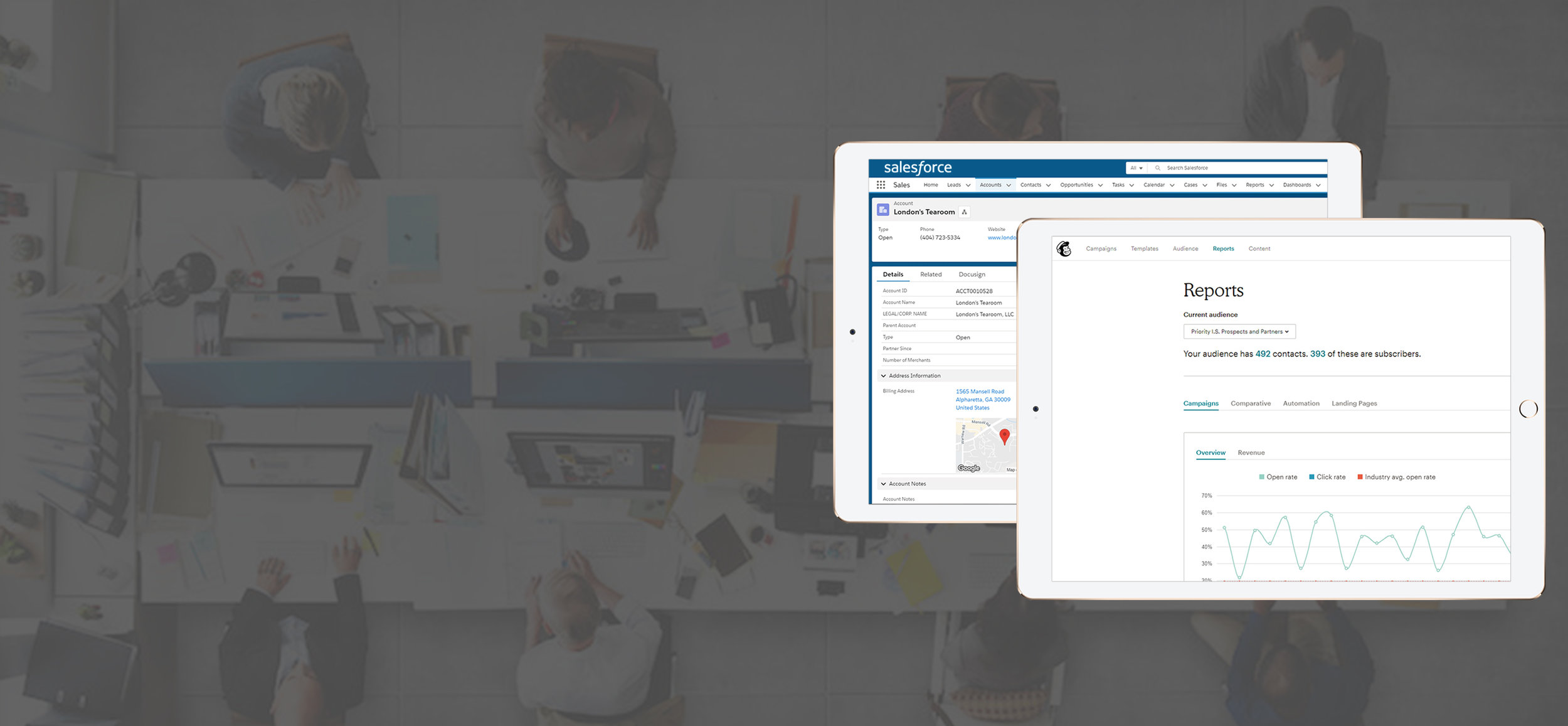
Task: Switch to the Related tab
Action: (931, 275)
